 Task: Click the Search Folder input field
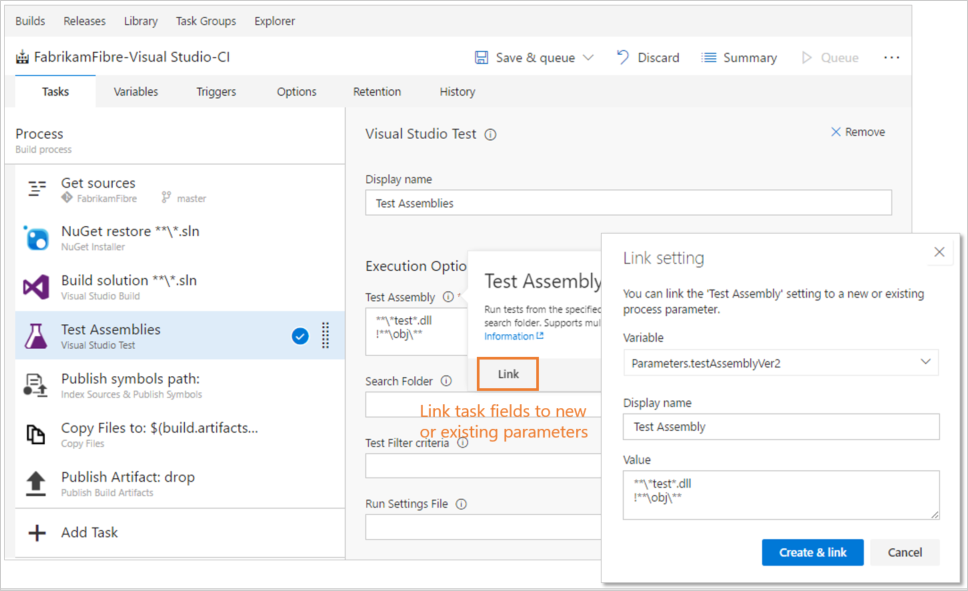click(483, 405)
